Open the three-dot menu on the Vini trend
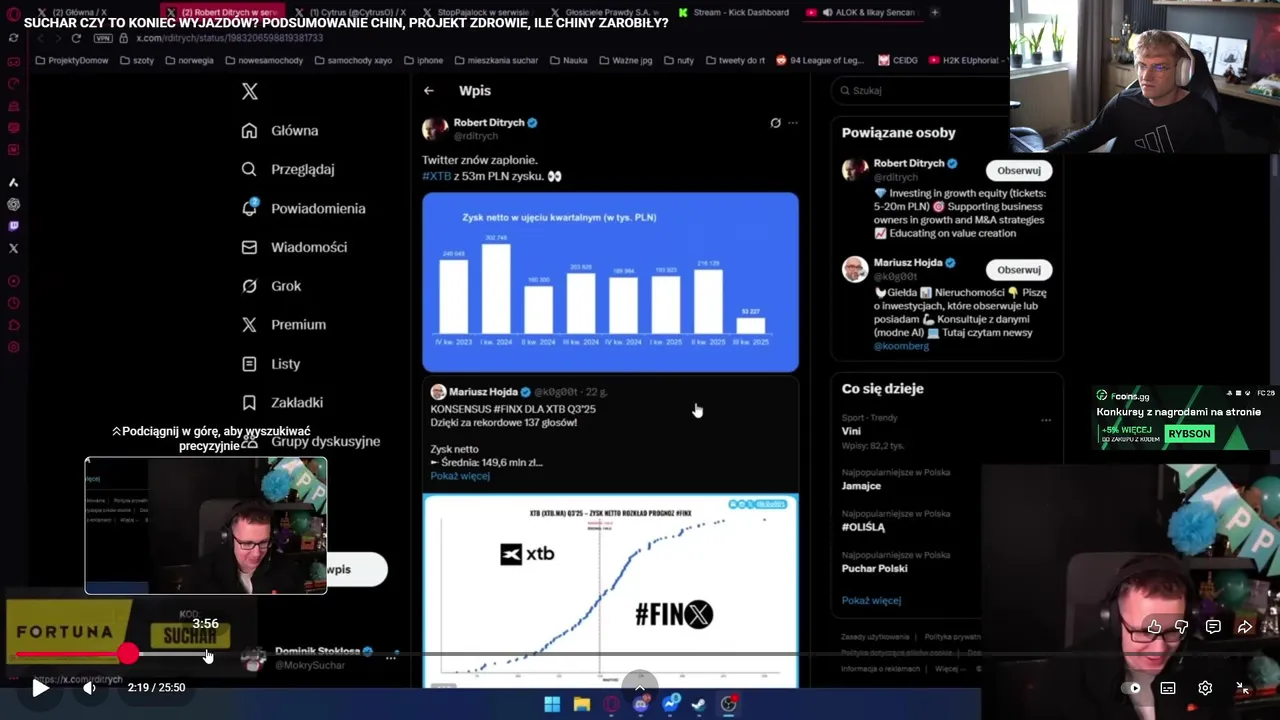1280x720 pixels. tap(1046, 420)
